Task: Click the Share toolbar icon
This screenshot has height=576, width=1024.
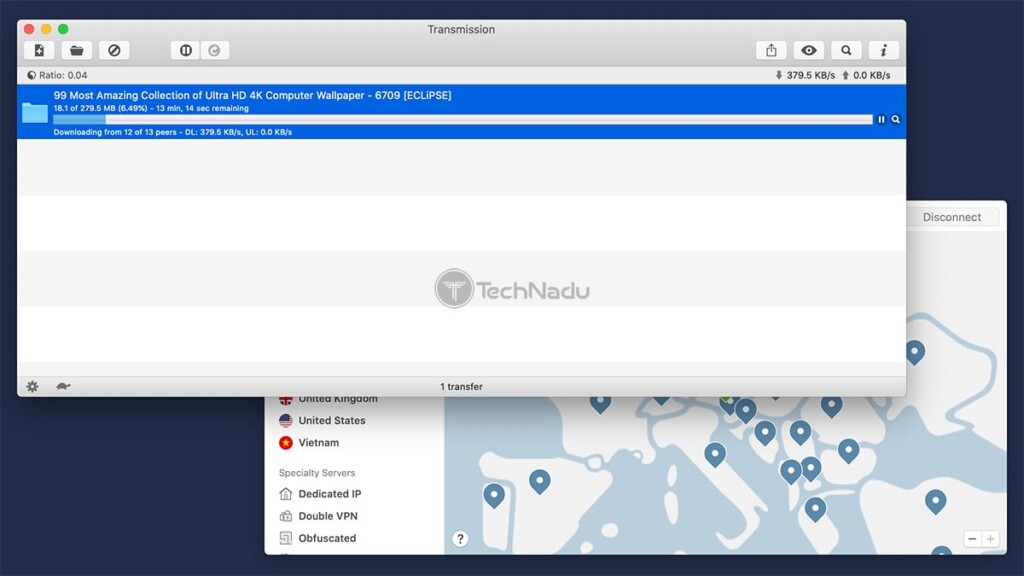Action: coord(771,50)
